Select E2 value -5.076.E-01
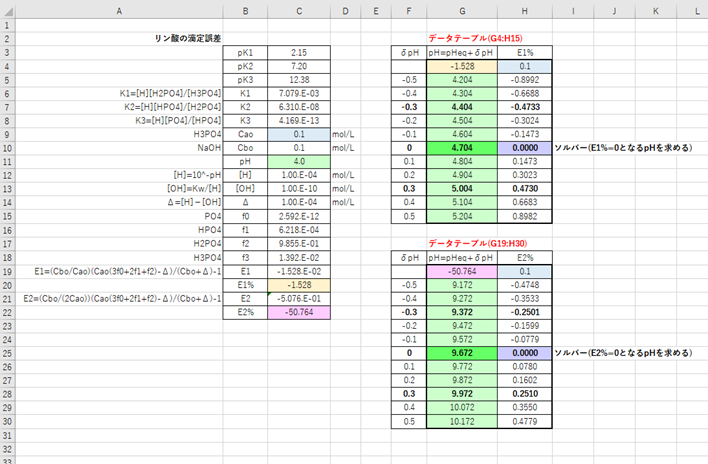 tap(299, 298)
